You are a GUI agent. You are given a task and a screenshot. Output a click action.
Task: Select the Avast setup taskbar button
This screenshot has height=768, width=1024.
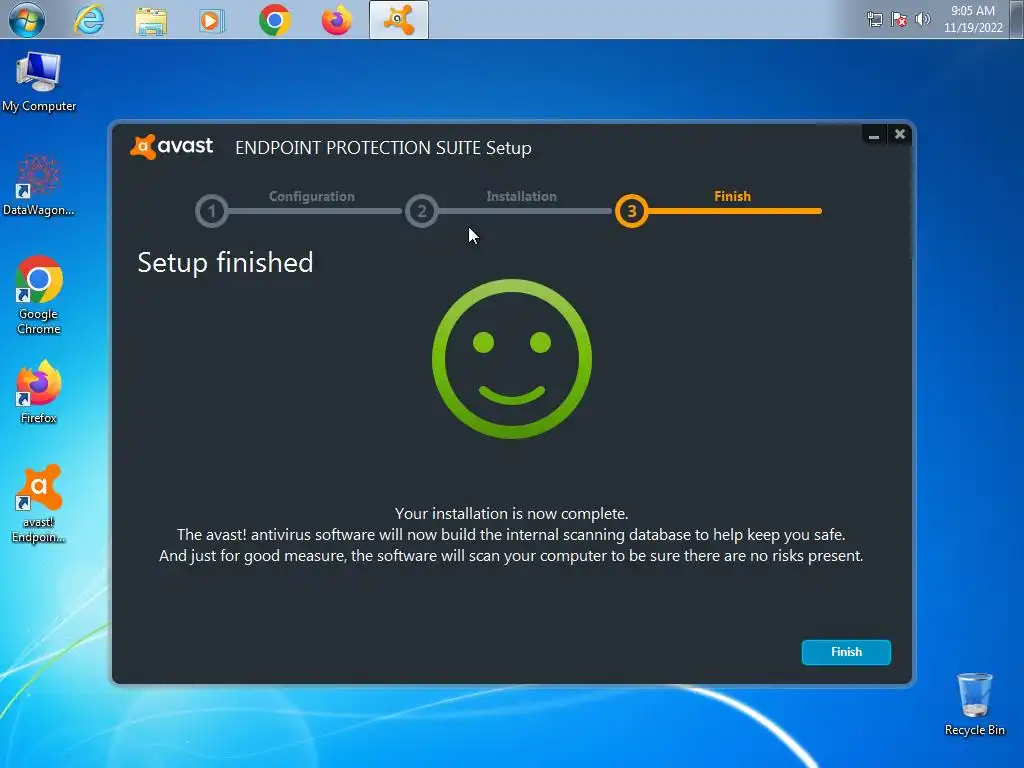[398, 20]
